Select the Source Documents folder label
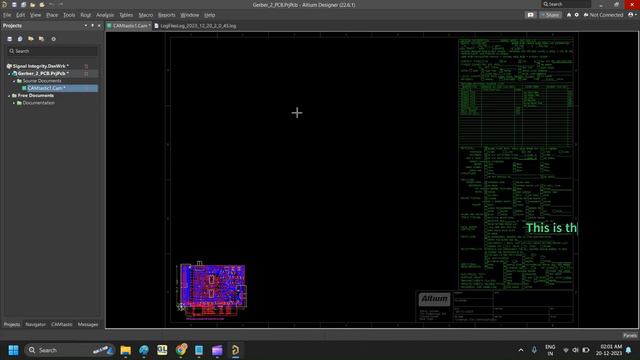Screen dimensions: 640x360 42,81
